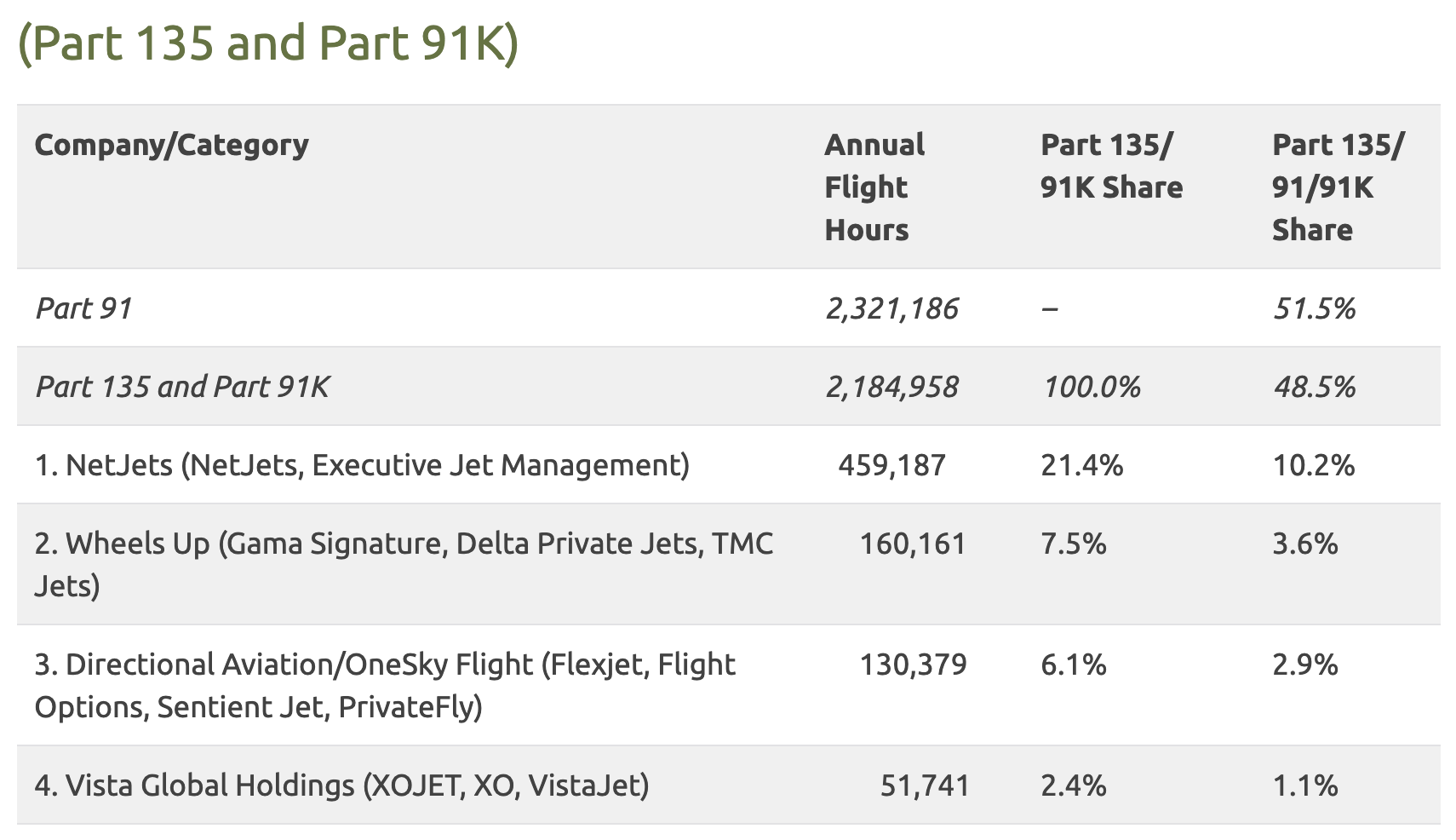The height and width of the screenshot is (840, 1456).
Task: Select the Directional Aviation/OneSky Flight cell
Action: (385, 685)
